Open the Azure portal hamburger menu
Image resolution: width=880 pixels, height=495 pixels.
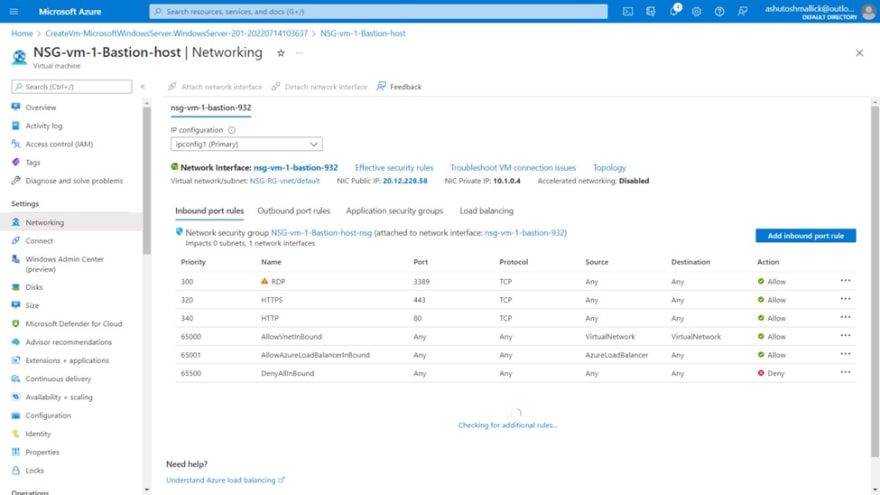point(14,11)
